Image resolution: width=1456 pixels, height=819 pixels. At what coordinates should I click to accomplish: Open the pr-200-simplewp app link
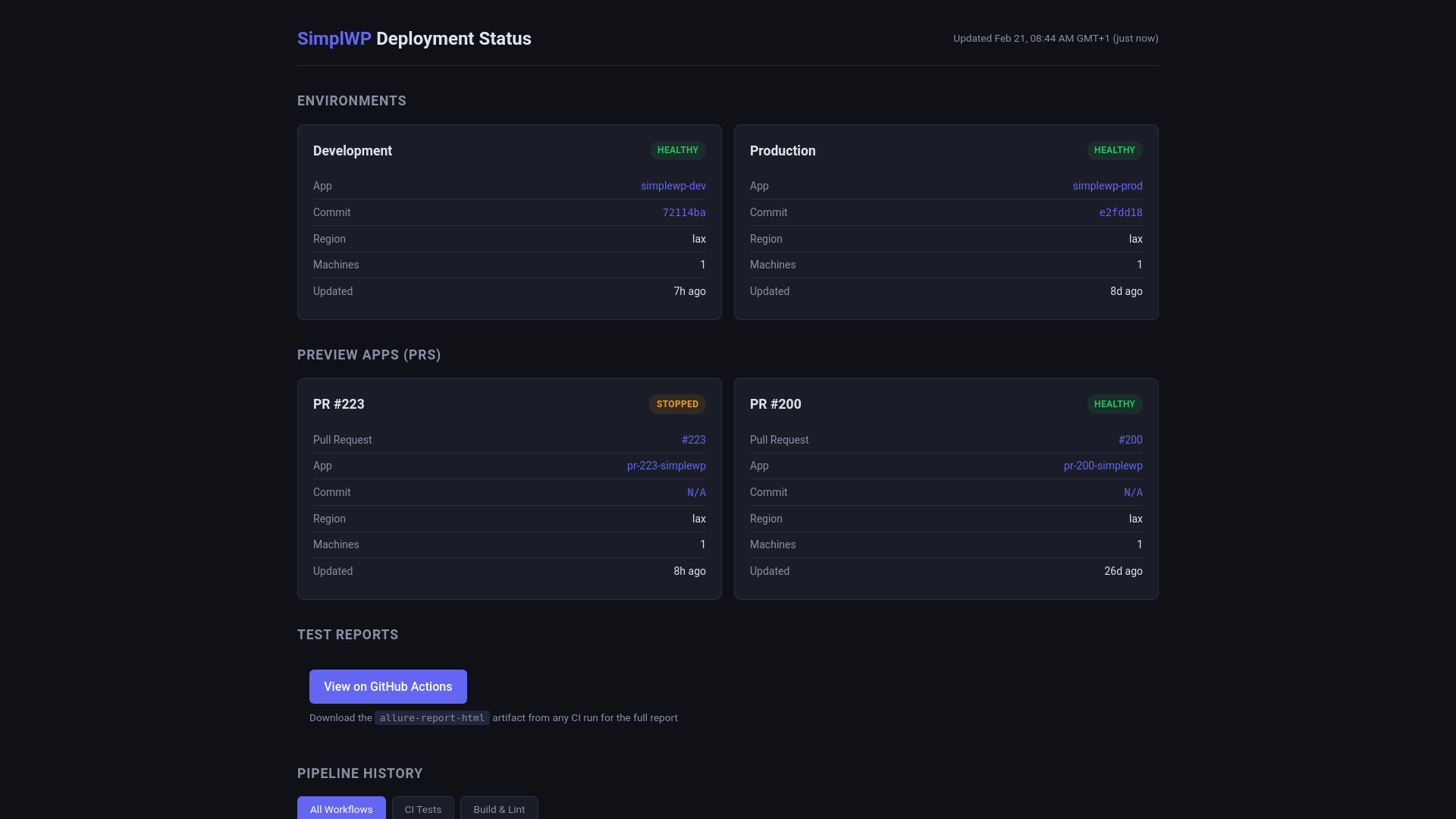pos(1103,466)
